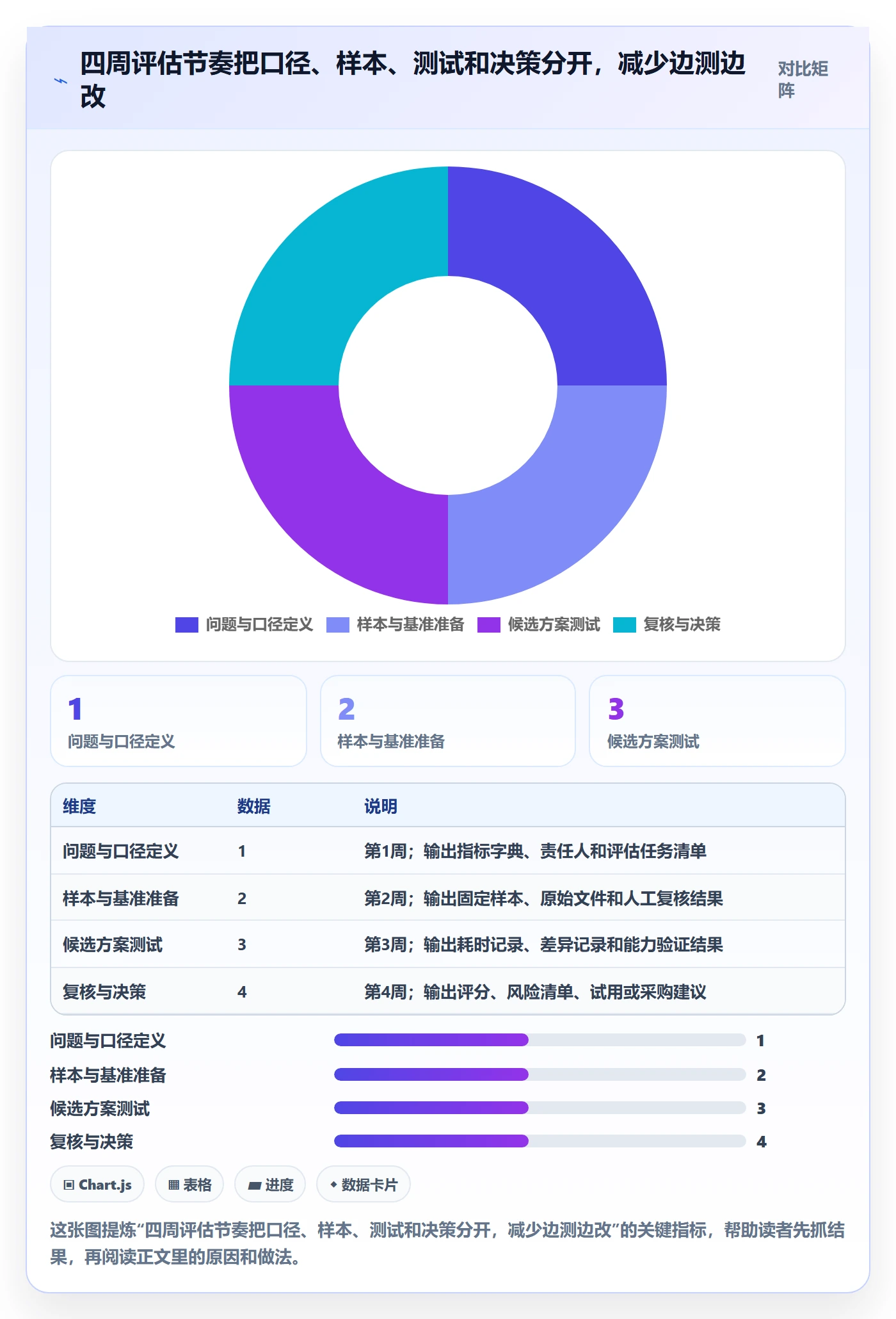Click the 说明 column header
This screenshot has height=1319, width=896.
click(381, 806)
